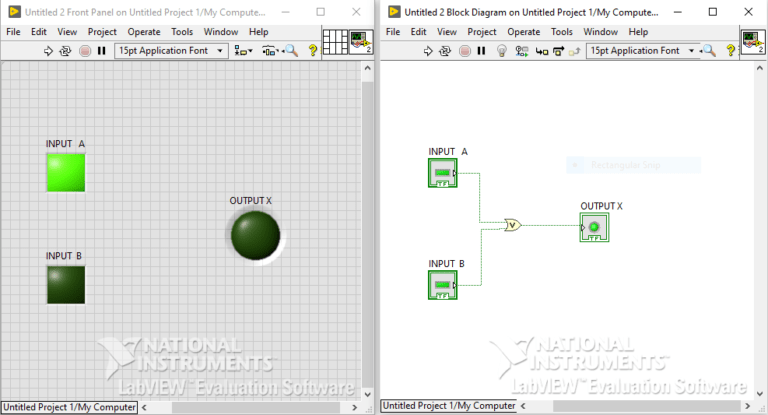The image size is (768, 415).
Task: Open the File menu in Front Panel window
Action: pos(13,32)
